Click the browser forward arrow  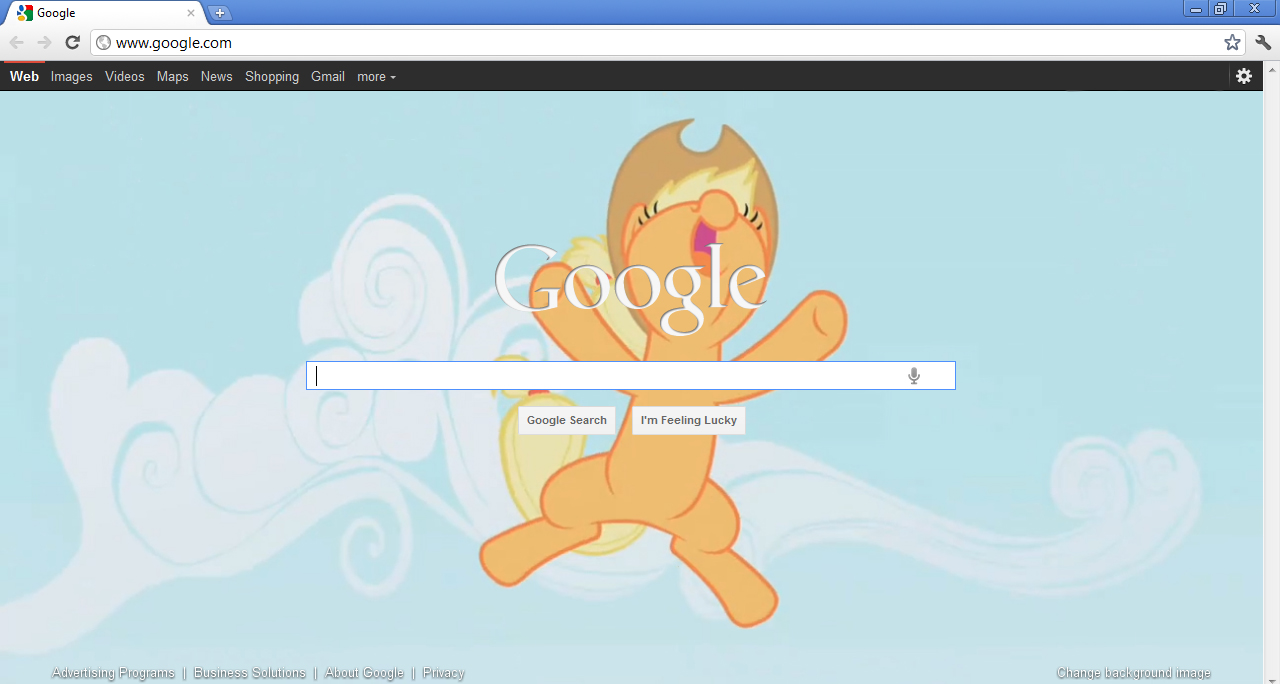[44, 42]
